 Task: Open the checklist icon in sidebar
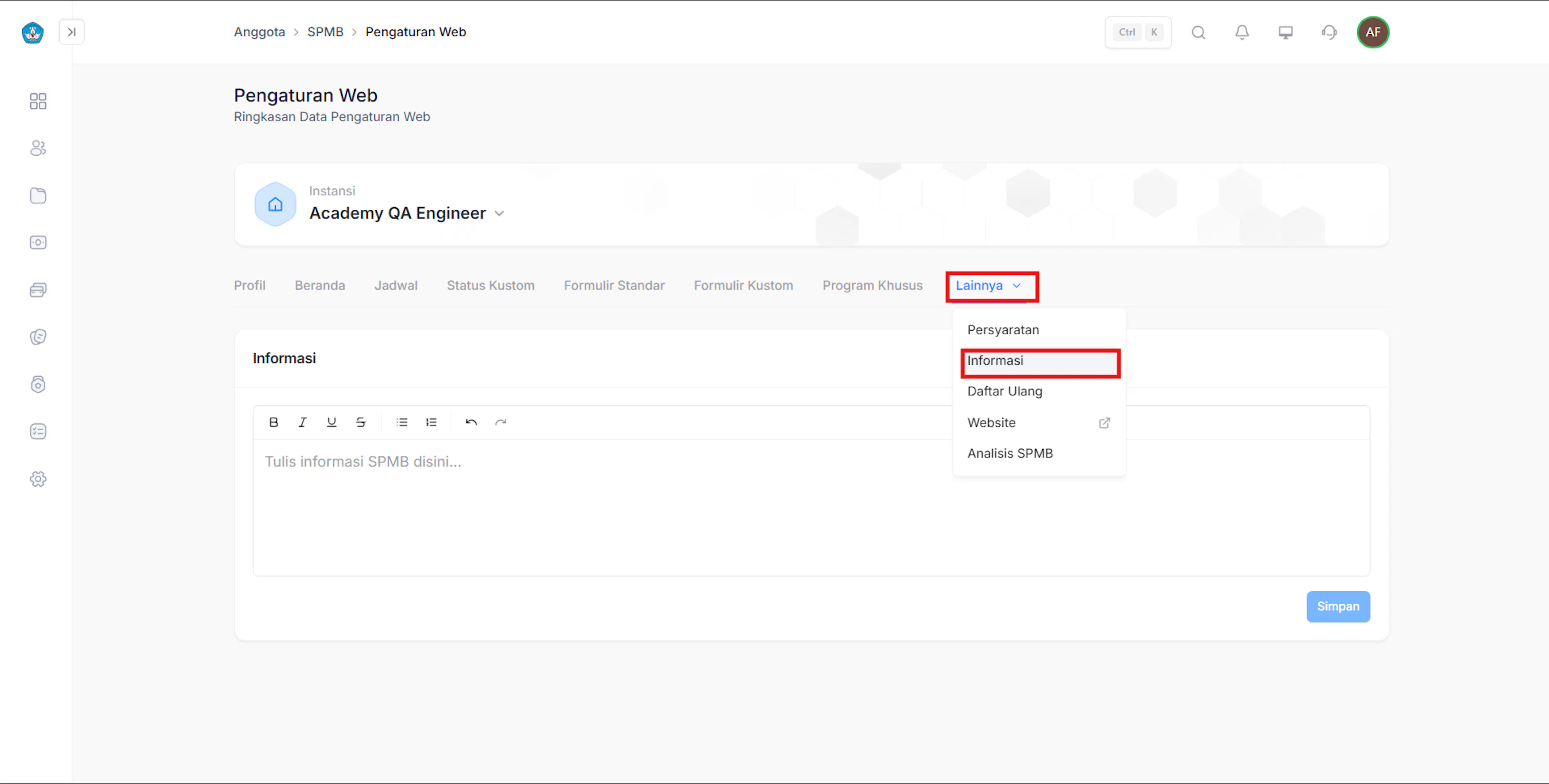(38, 431)
